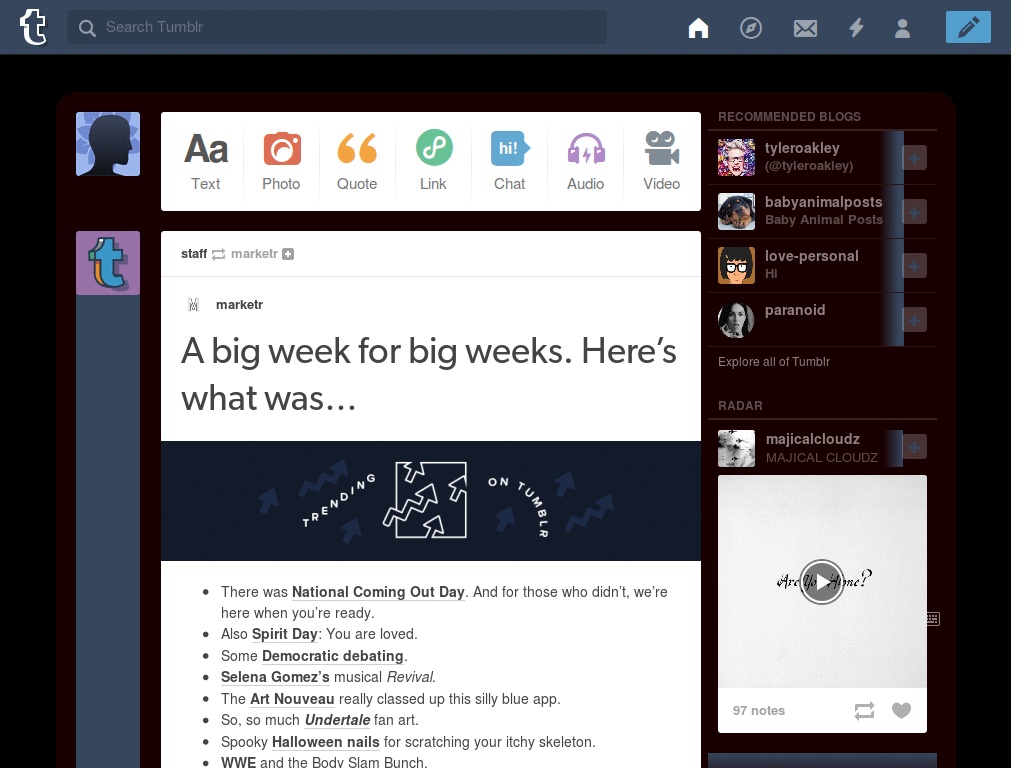Open the Undertale link
This screenshot has width=1024, height=768.
(x=338, y=720)
